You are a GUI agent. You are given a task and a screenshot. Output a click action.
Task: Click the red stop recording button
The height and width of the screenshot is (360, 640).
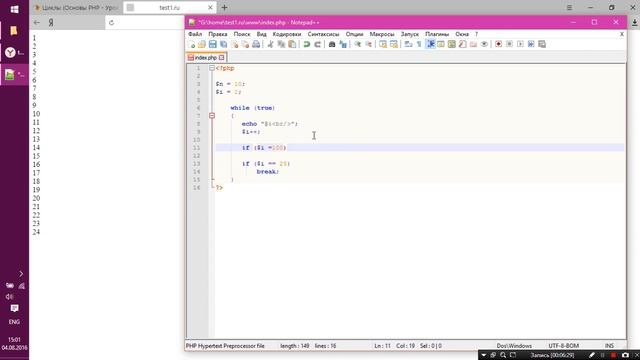(613, 355)
